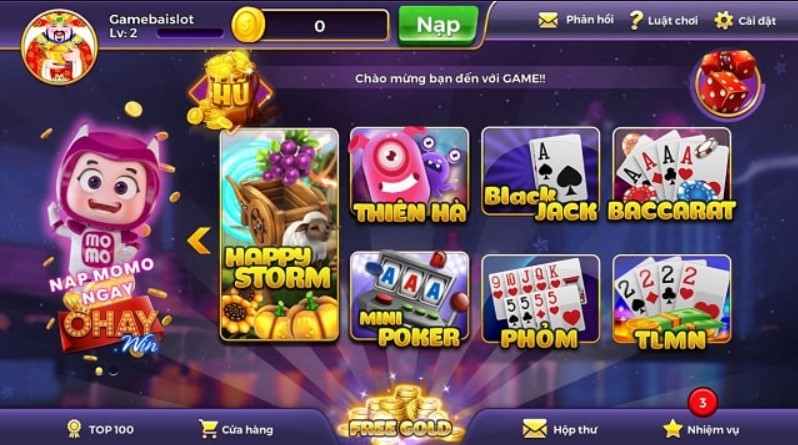Launch the Thiên Hà slot game
The height and width of the screenshot is (445, 798).
tap(410, 175)
